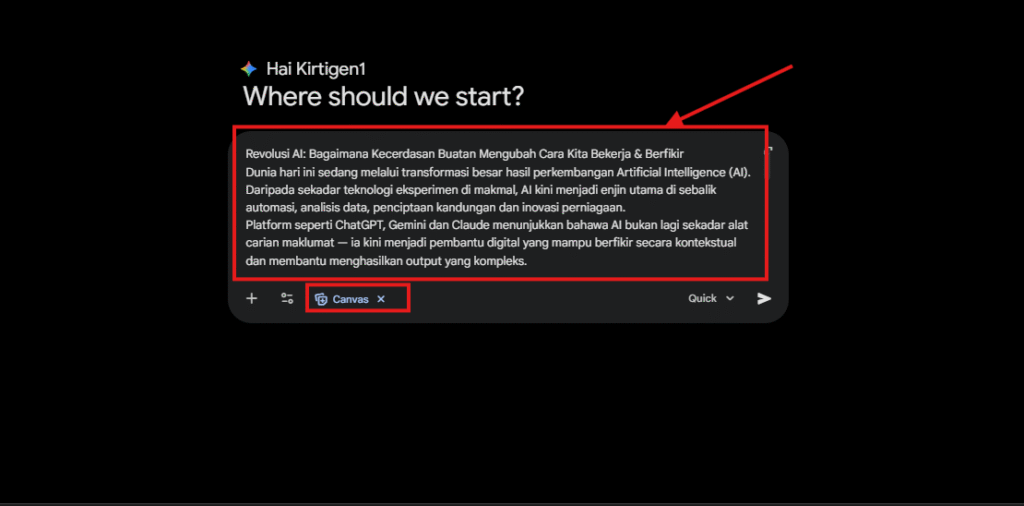Expand the prompt box using the corner icon

click(x=769, y=151)
